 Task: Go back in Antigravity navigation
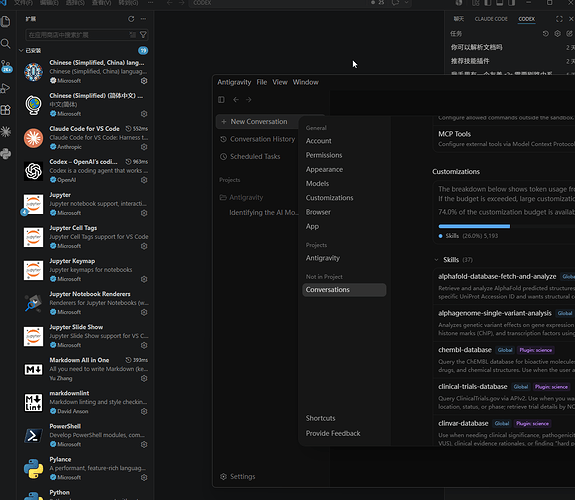tap(236, 99)
